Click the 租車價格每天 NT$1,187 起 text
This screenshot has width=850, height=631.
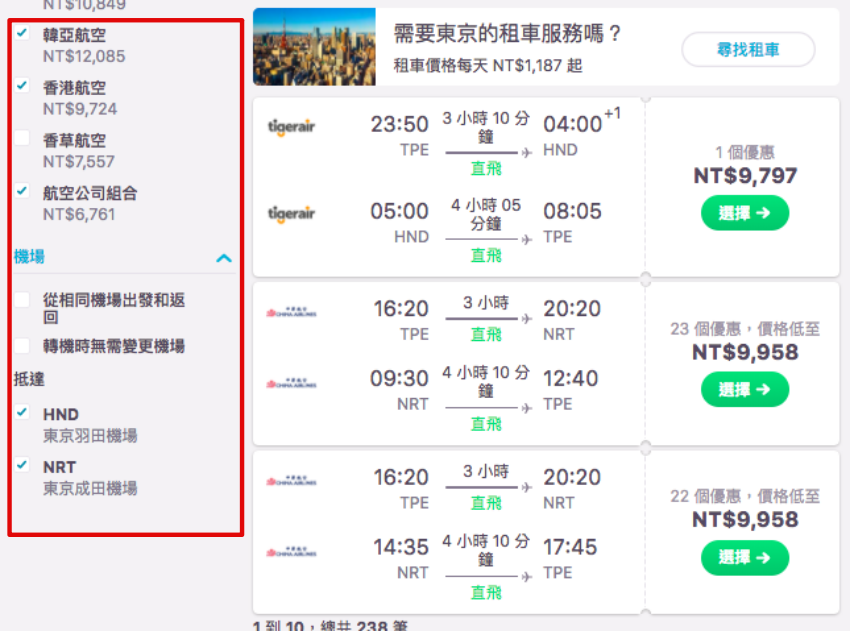pyautogui.click(x=488, y=66)
